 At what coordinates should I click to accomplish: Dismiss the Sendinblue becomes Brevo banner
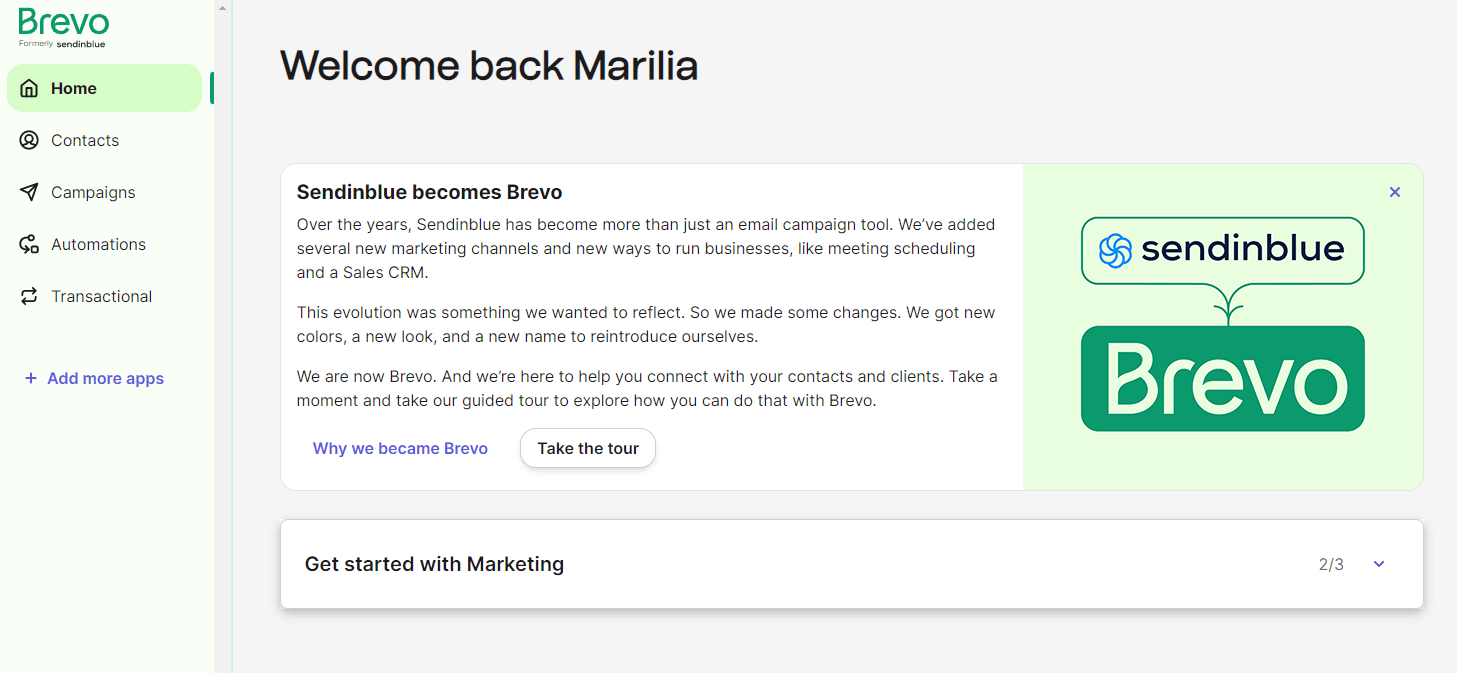1395,192
